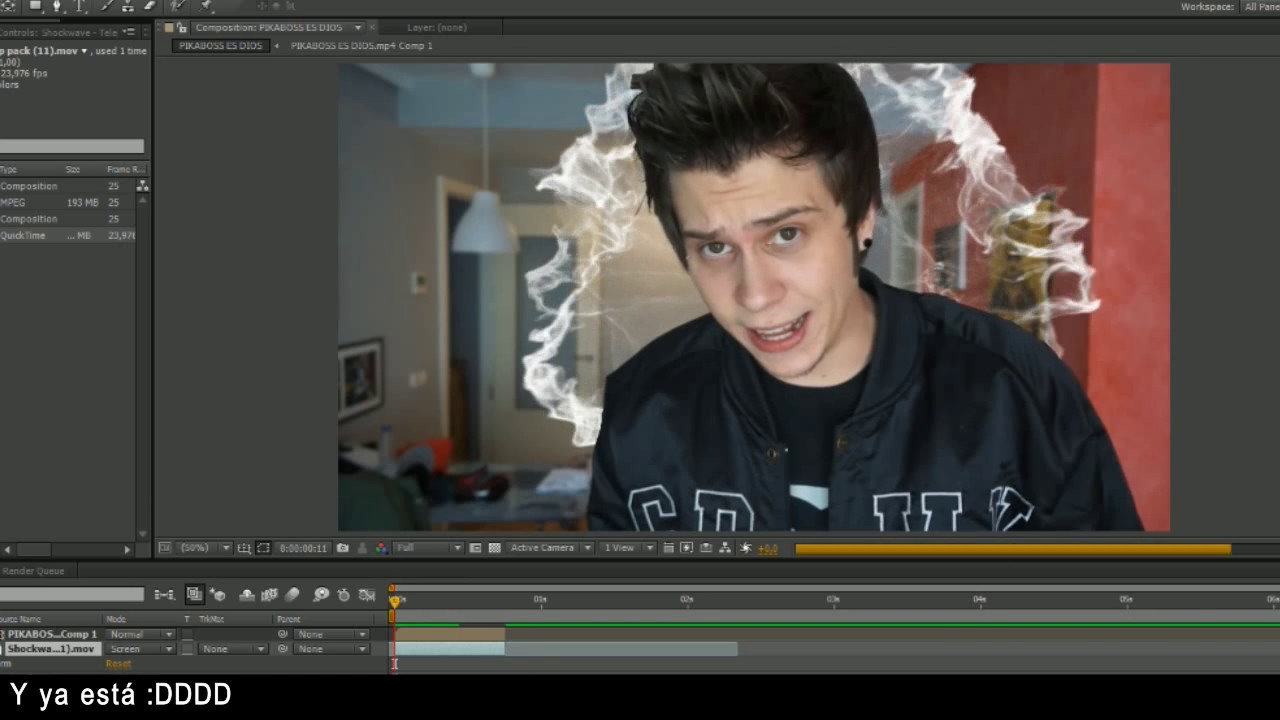Toggle Preserve Transparency box for PIKABOS Comp 1
Screen dimensions: 1280x720
tap(187, 634)
